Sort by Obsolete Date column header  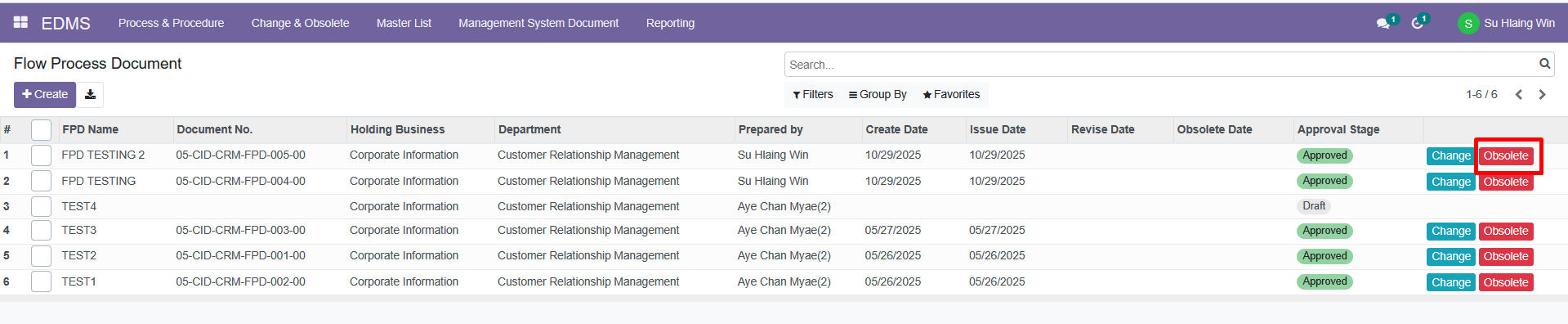pos(1214,129)
